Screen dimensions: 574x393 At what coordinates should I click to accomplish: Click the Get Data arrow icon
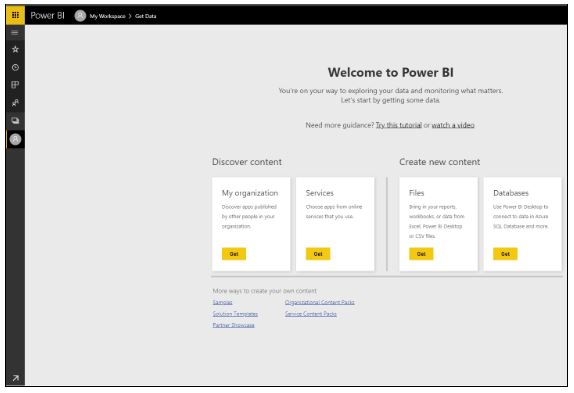[x=15, y=378]
